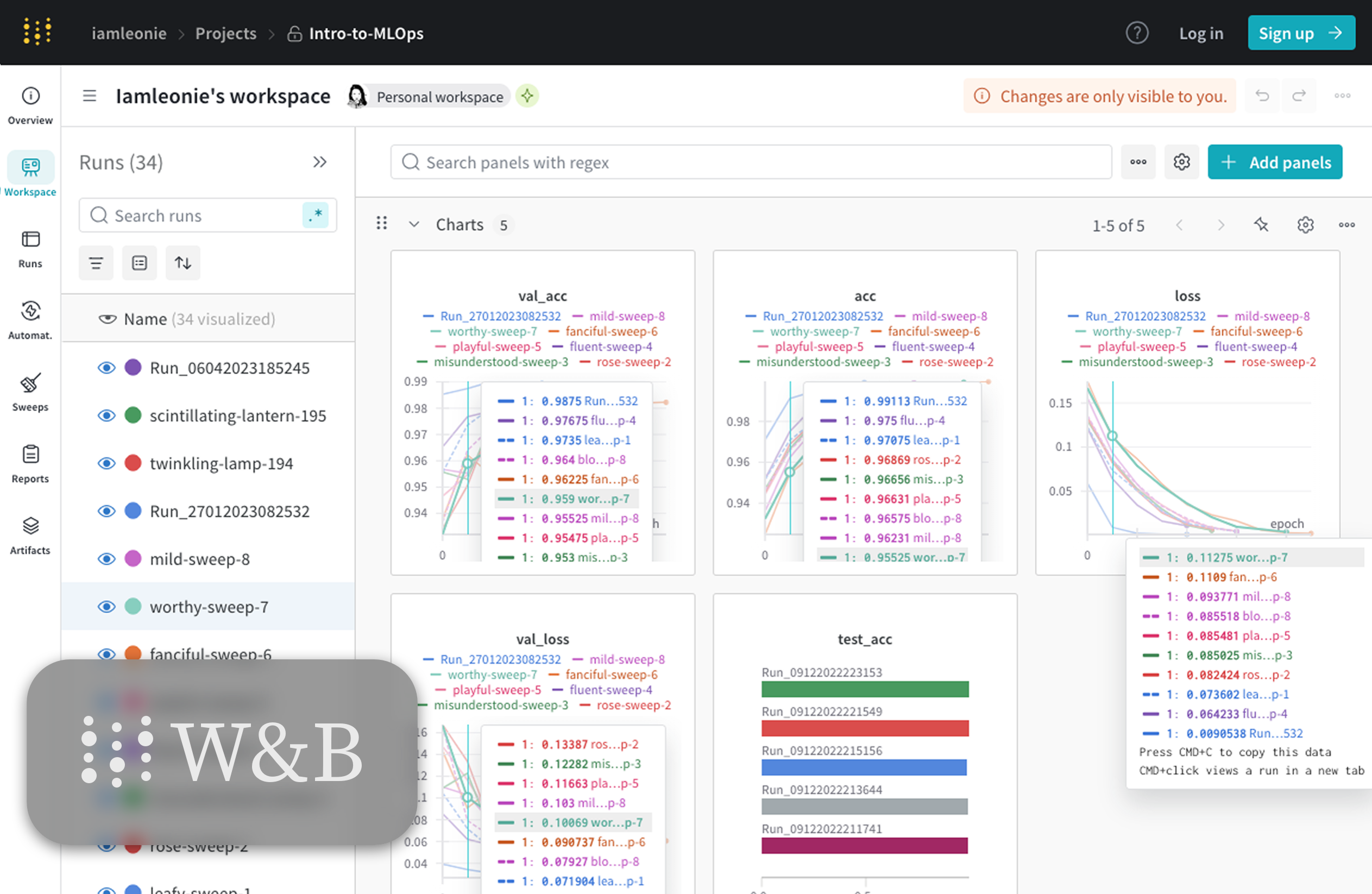Open workspace settings gear beside Add panels

pos(1182,162)
